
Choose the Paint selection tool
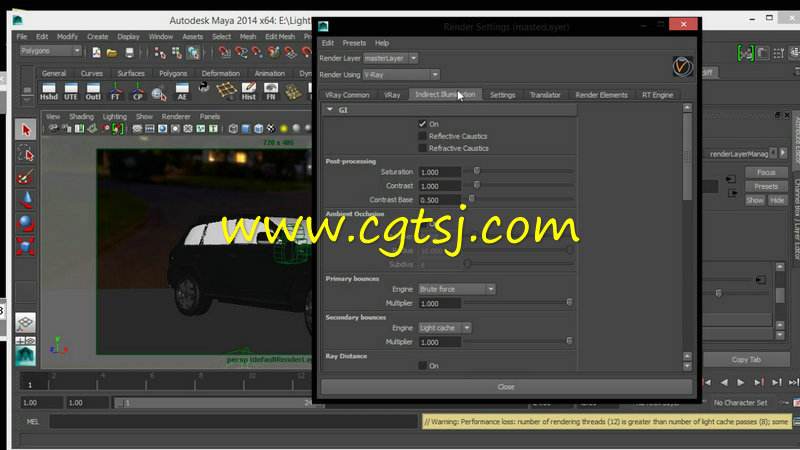click(x=26, y=177)
